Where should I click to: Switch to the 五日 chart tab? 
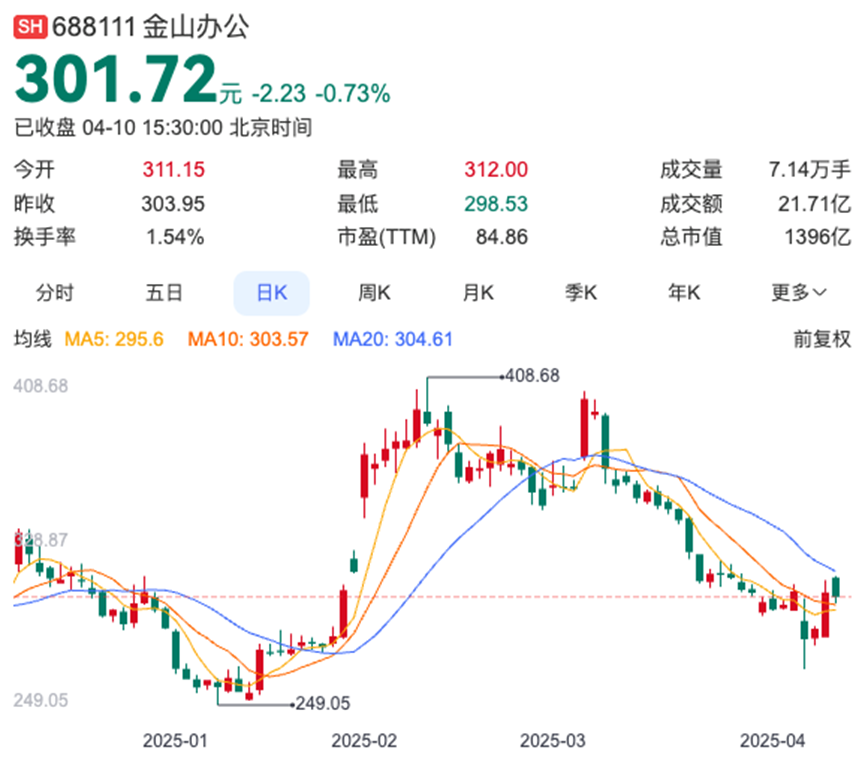click(164, 292)
